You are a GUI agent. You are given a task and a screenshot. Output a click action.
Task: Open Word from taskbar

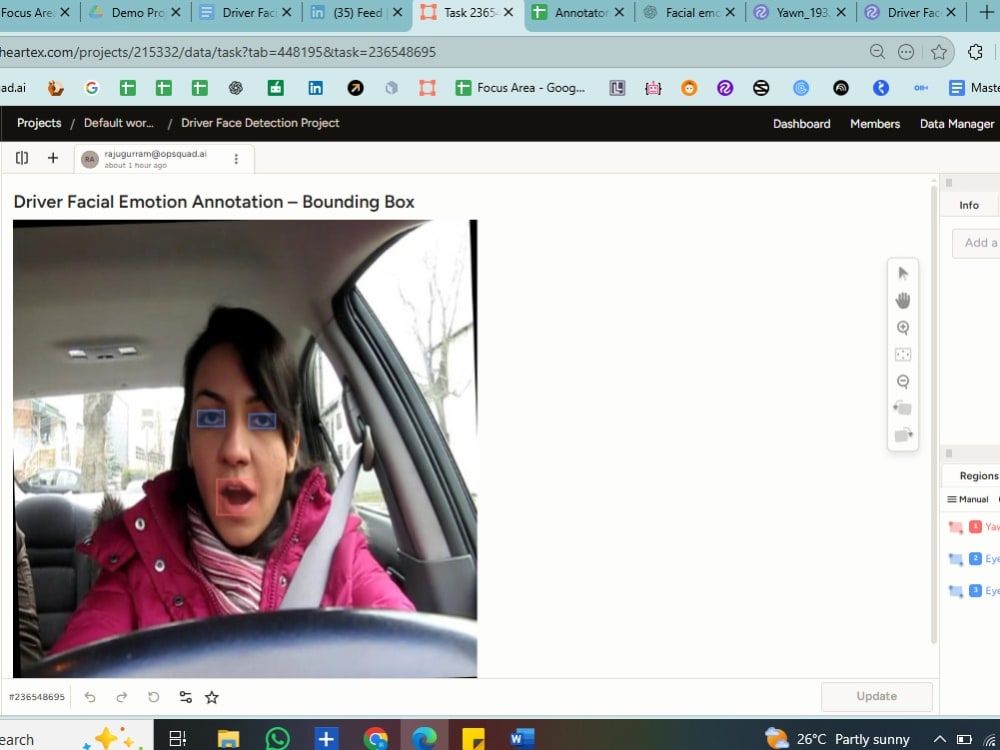(522, 739)
